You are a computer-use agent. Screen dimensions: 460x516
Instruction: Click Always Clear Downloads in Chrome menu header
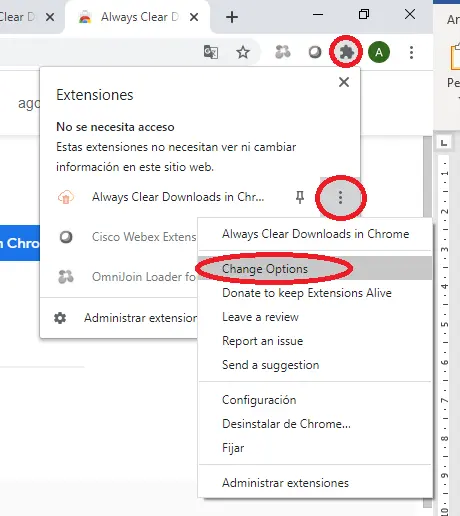[x=315, y=234]
